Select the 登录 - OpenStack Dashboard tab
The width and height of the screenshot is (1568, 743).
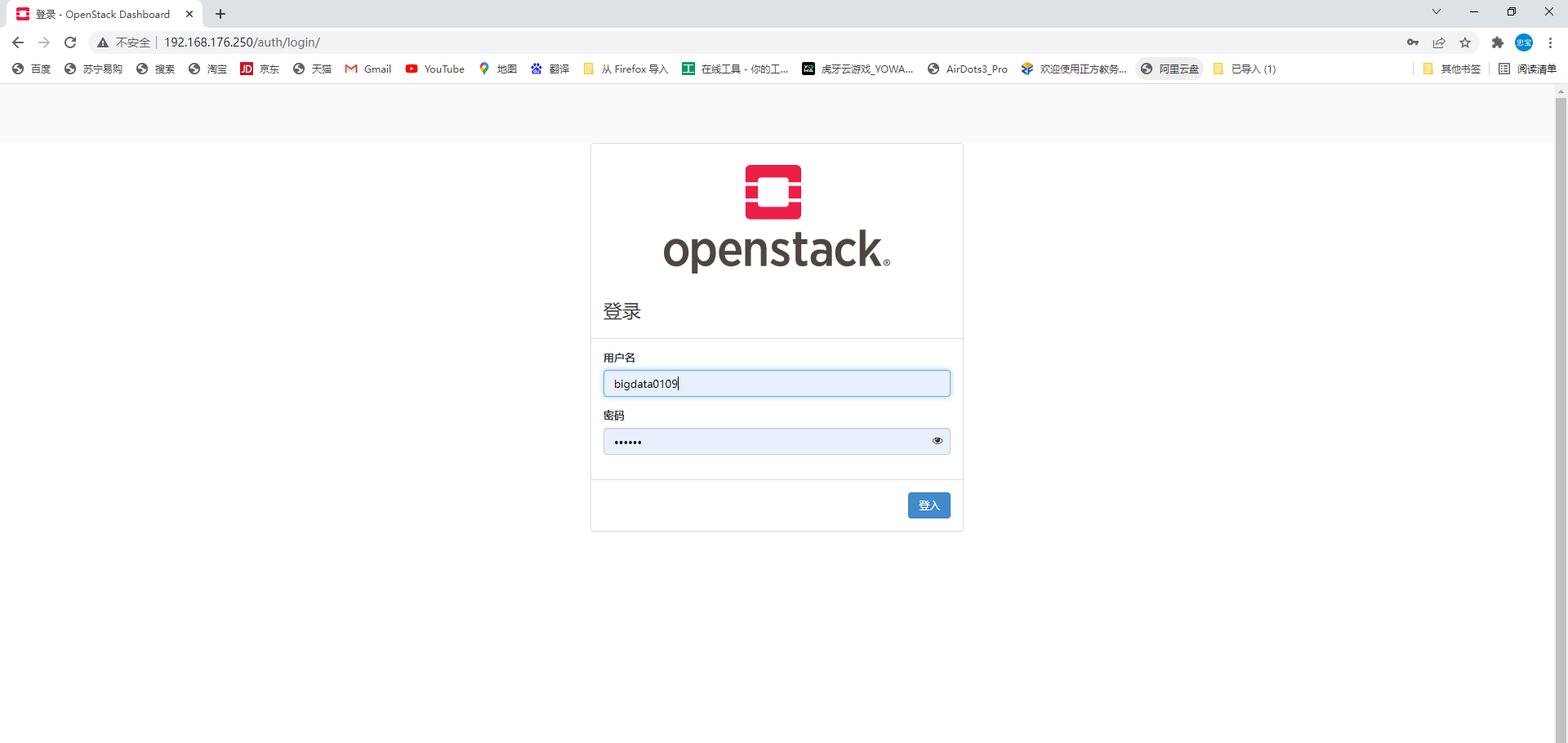pyautogui.click(x=103, y=15)
